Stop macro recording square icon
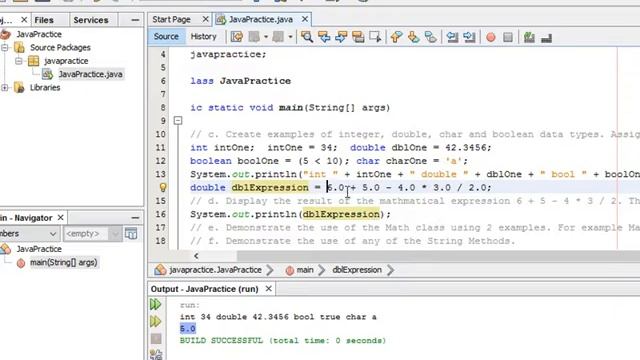 point(508,38)
